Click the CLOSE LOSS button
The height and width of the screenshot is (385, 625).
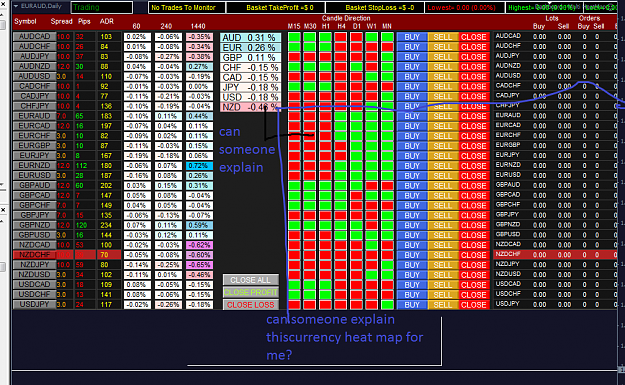pyautogui.click(x=250, y=305)
